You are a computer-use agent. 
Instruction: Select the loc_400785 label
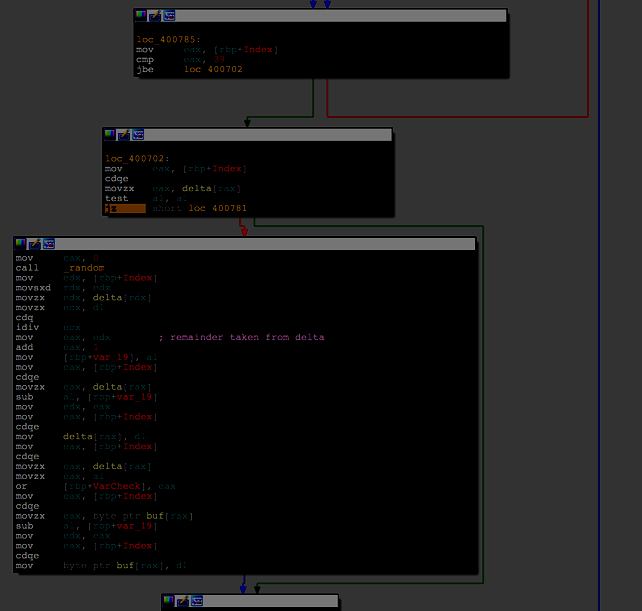point(162,39)
